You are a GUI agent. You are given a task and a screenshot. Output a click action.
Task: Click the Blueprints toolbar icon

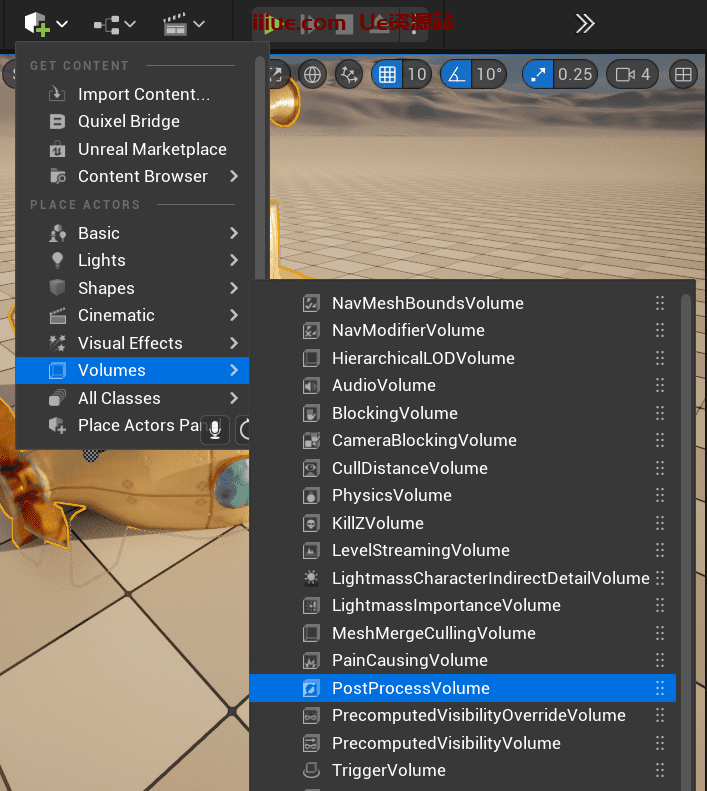106,22
